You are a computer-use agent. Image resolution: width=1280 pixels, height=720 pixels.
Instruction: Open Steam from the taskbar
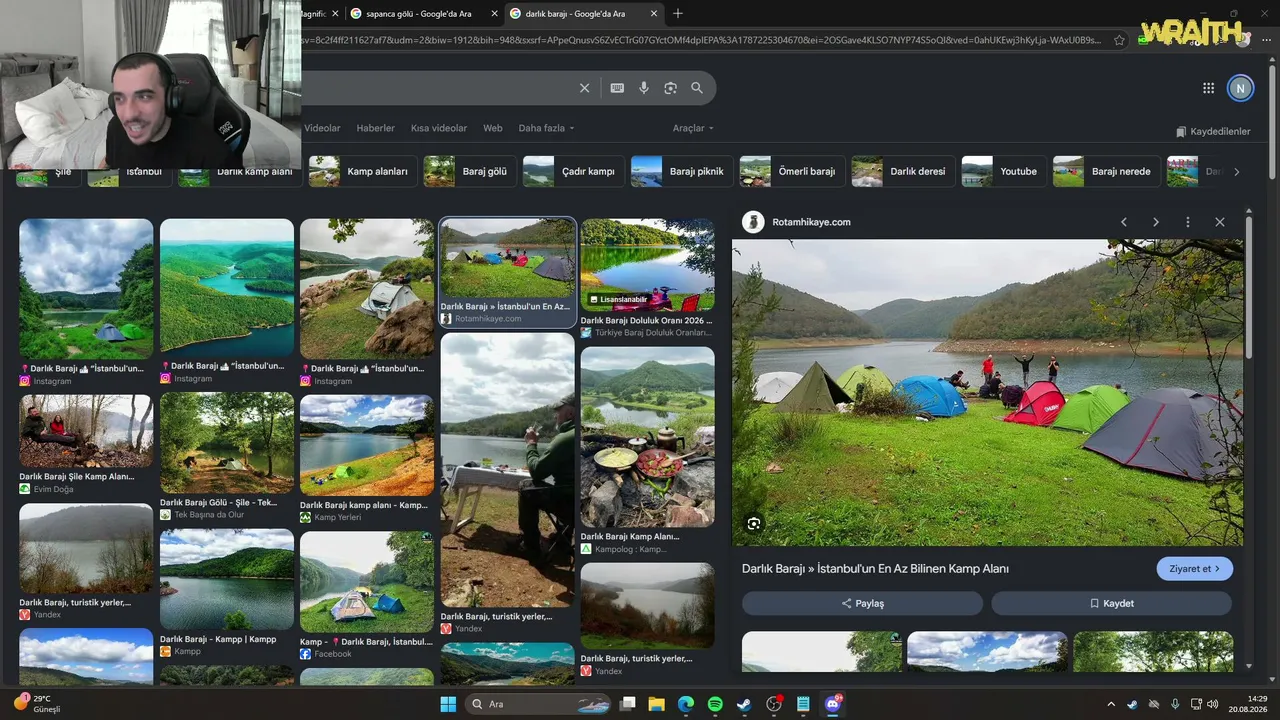click(744, 704)
